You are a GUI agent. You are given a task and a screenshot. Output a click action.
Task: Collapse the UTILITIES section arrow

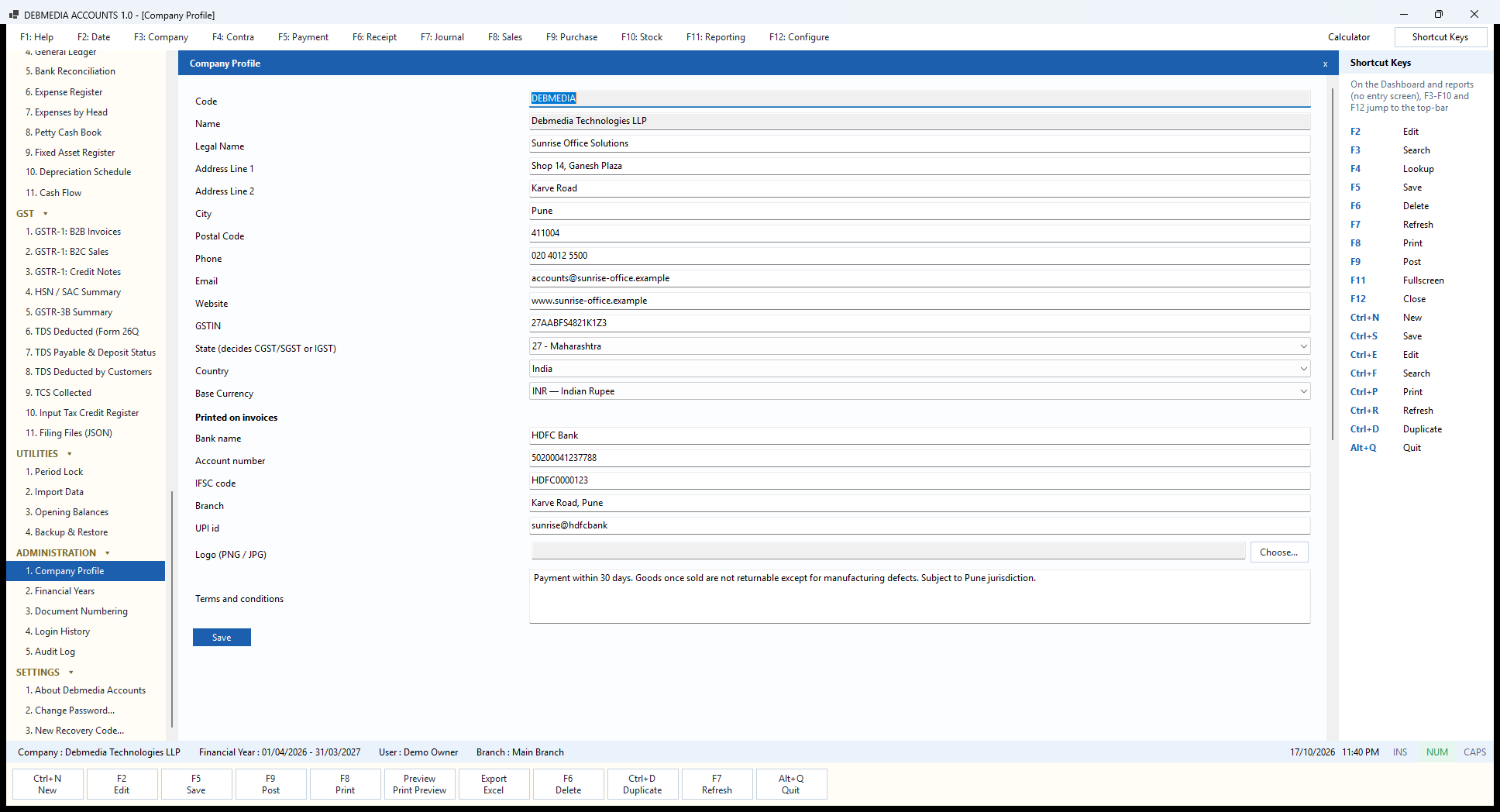coord(70,454)
